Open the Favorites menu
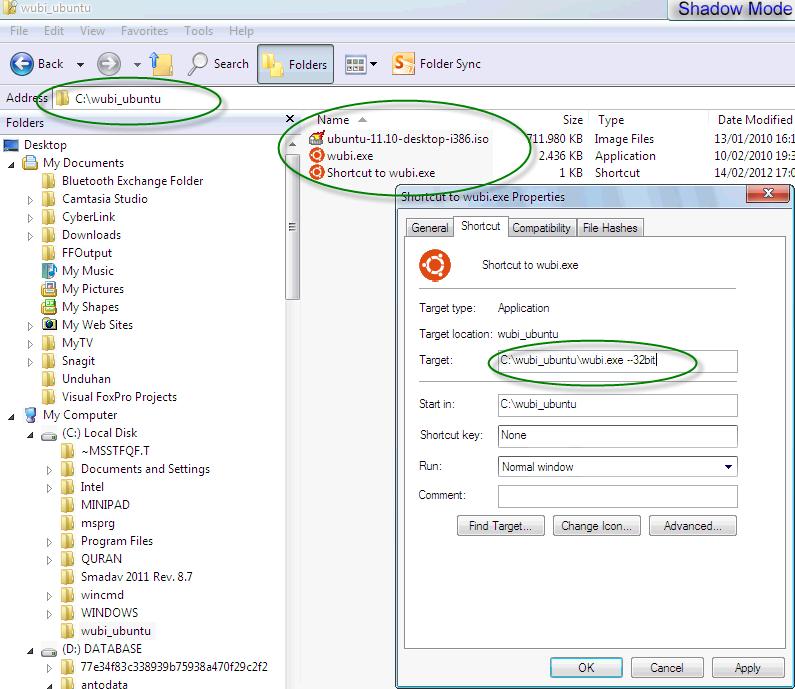Image resolution: width=795 pixels, height=689 pixels. tap(144, 31)
